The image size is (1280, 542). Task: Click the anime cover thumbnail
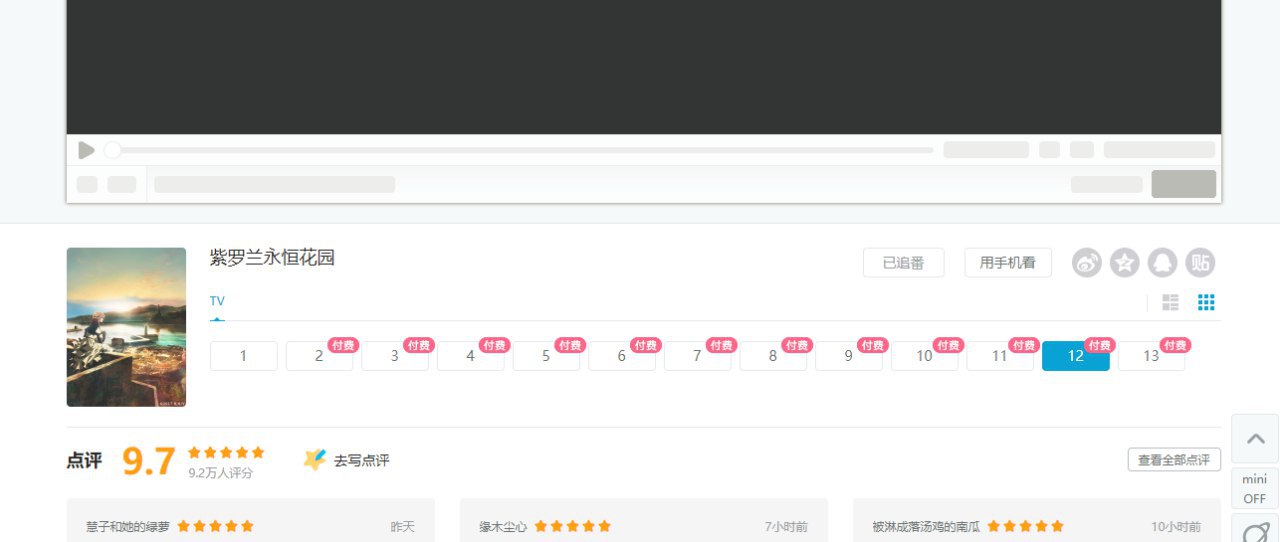tap(126, 327)
